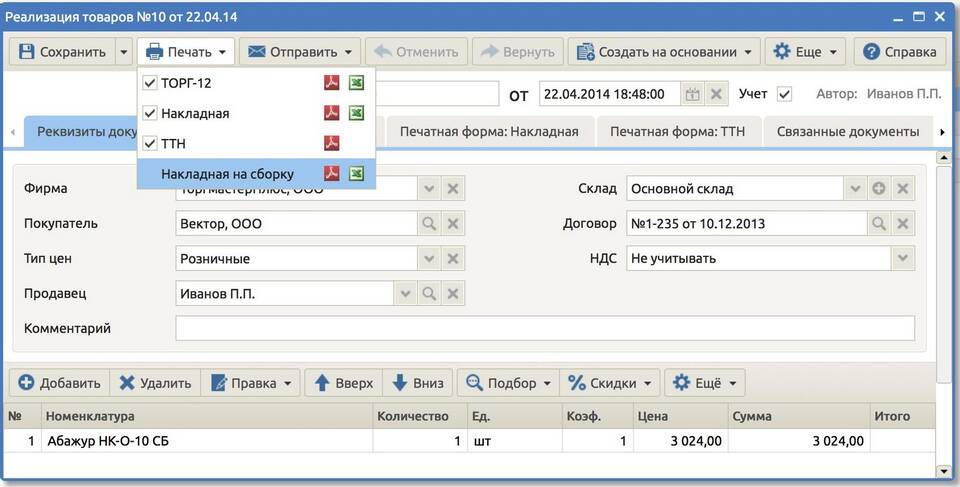Switch to Печатная форма: ТТН tab

coord(677,131)
